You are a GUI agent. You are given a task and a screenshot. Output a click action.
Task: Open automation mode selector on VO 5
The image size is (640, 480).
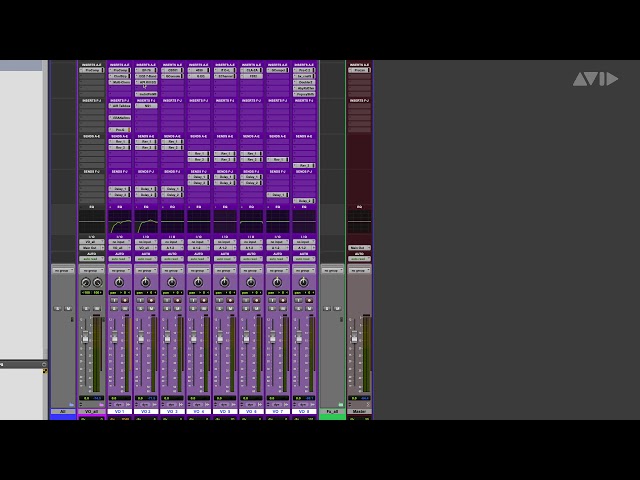pyautogui.click(x=225, y=259)
